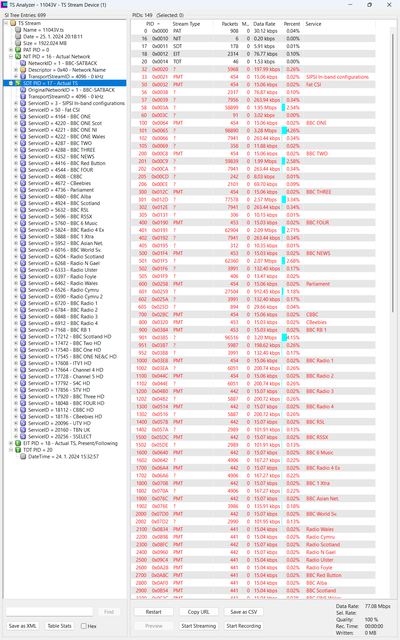Screen dimensions: 400x640
Task: Sort by the PID column header
Action: tap(150, 24)
